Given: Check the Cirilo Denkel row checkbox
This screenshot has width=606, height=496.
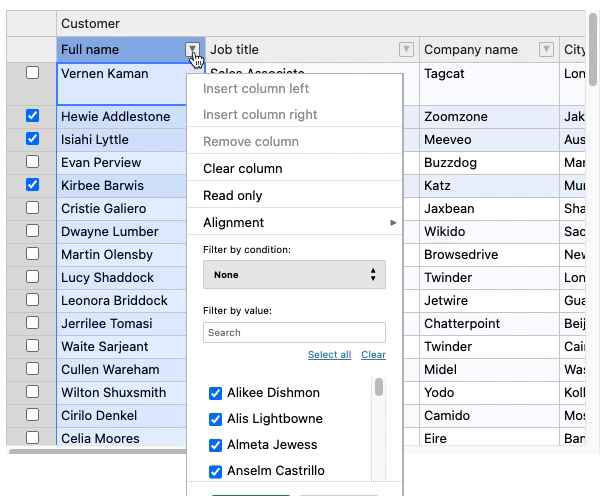Looking at the screenshot, I should pyautogui.click(x=32, y=414).
